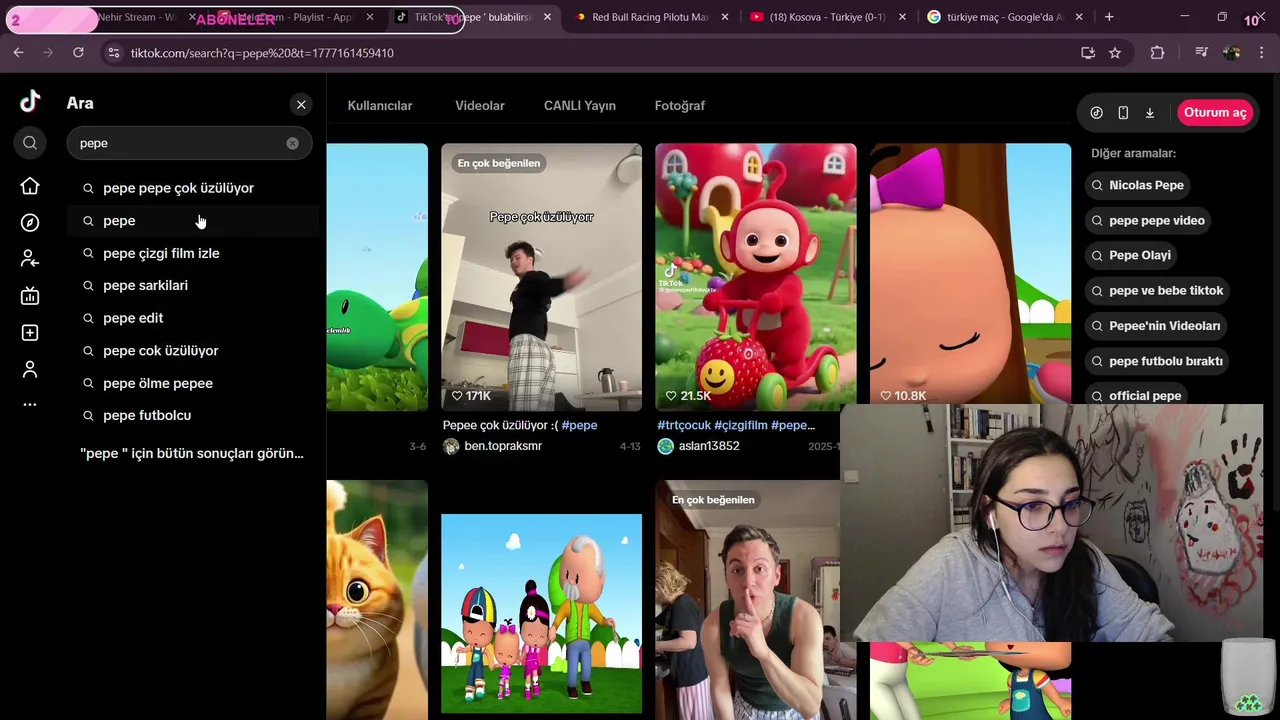Click the round coin icon beside phone icon
This screenshot has height=720, width=1280.
[x=1097, y=113]
